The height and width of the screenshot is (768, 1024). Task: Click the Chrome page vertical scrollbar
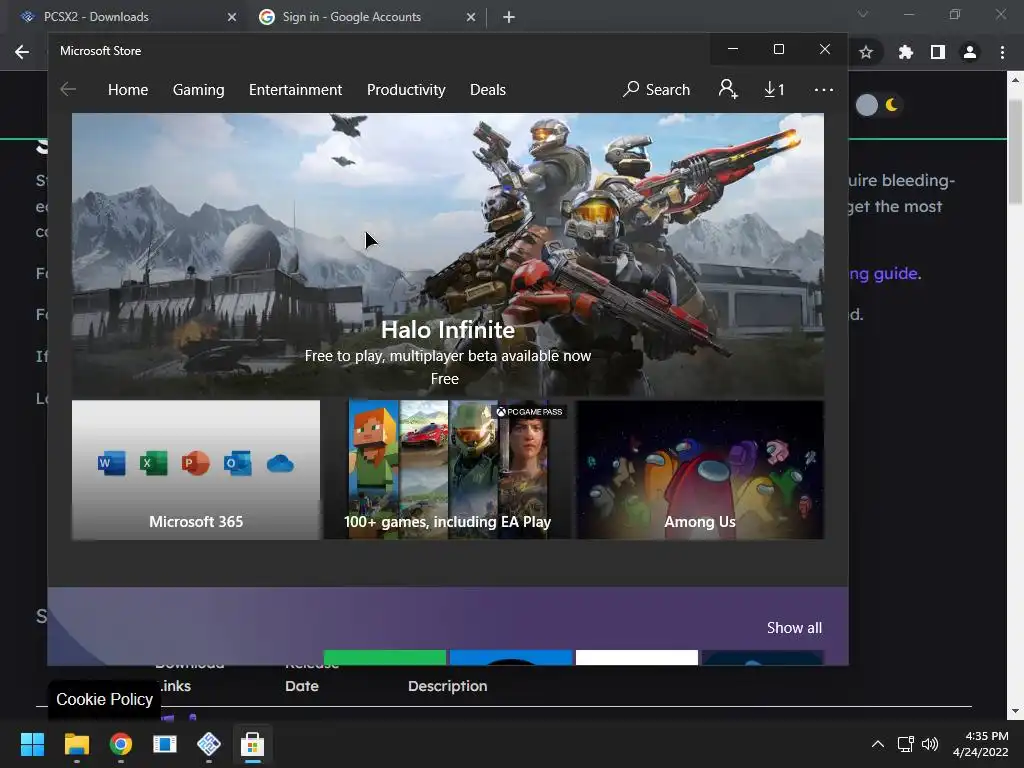coord(1015,152)
